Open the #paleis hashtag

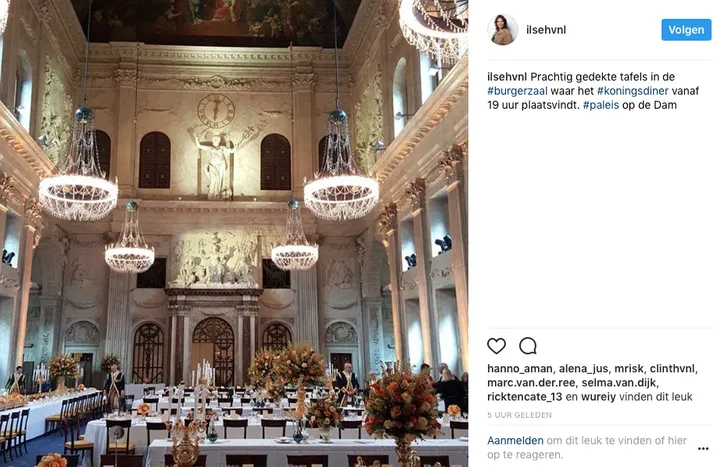[x=601, y=105]
